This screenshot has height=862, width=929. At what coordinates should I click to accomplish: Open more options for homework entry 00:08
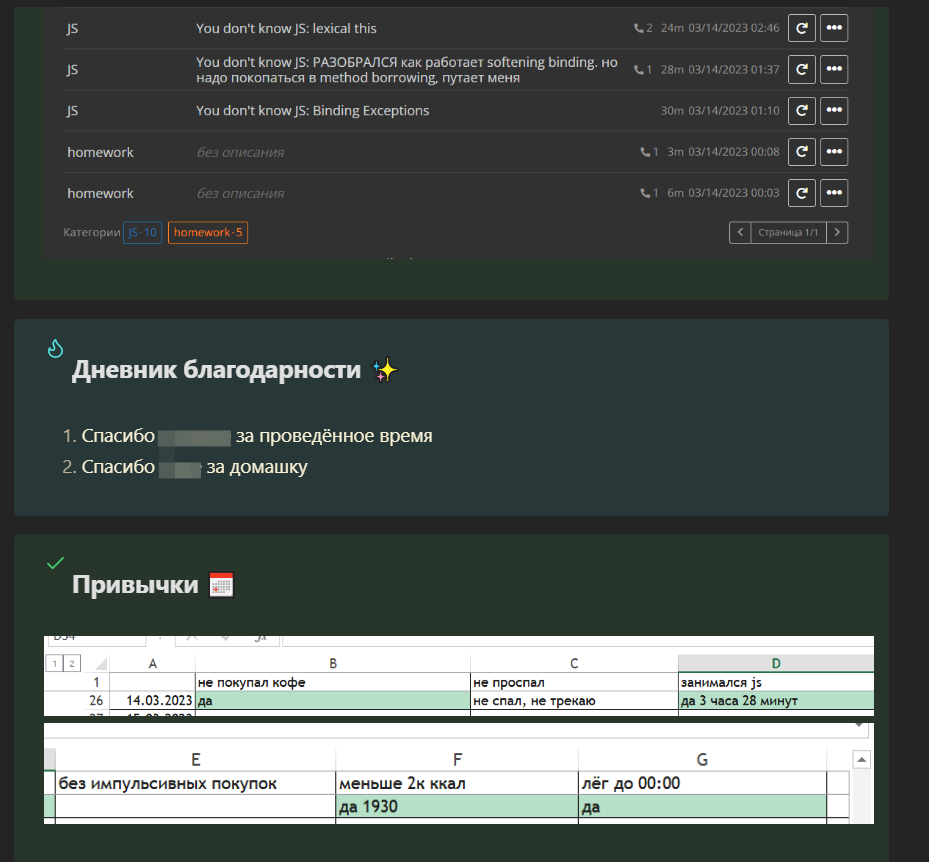pos(834,152)
